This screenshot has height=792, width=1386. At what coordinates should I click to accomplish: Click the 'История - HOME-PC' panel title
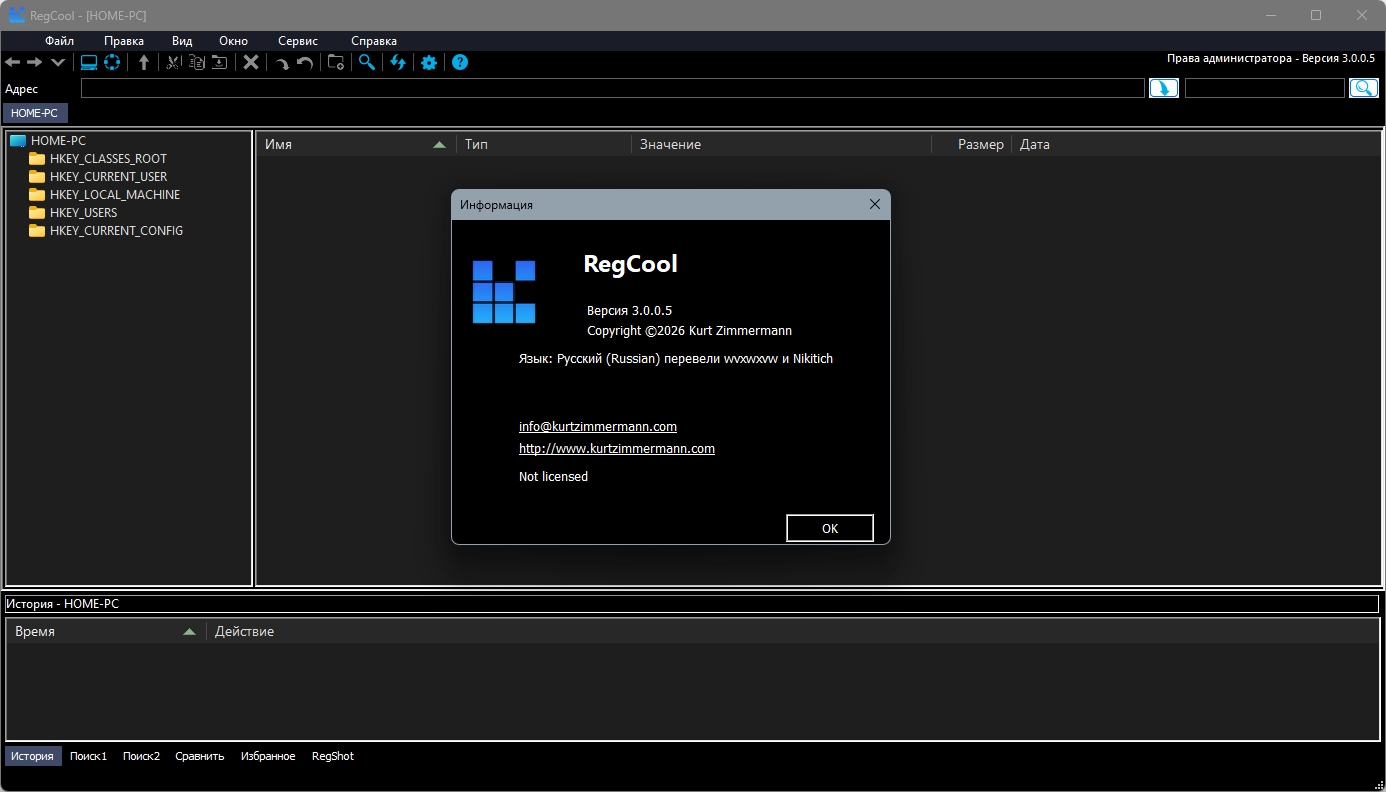click(x=63, y=604)
